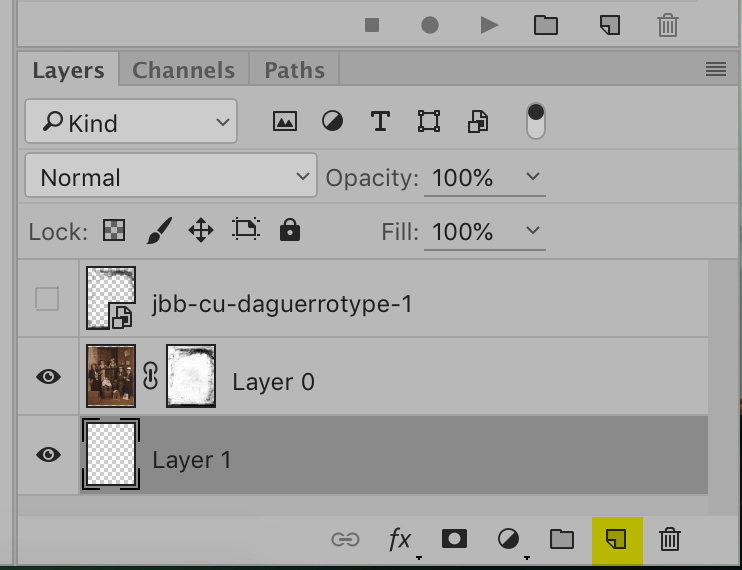Switch to the Channels tab
Image resolution: width=742 pixels, height=570 pixels.
pos(183,70)
